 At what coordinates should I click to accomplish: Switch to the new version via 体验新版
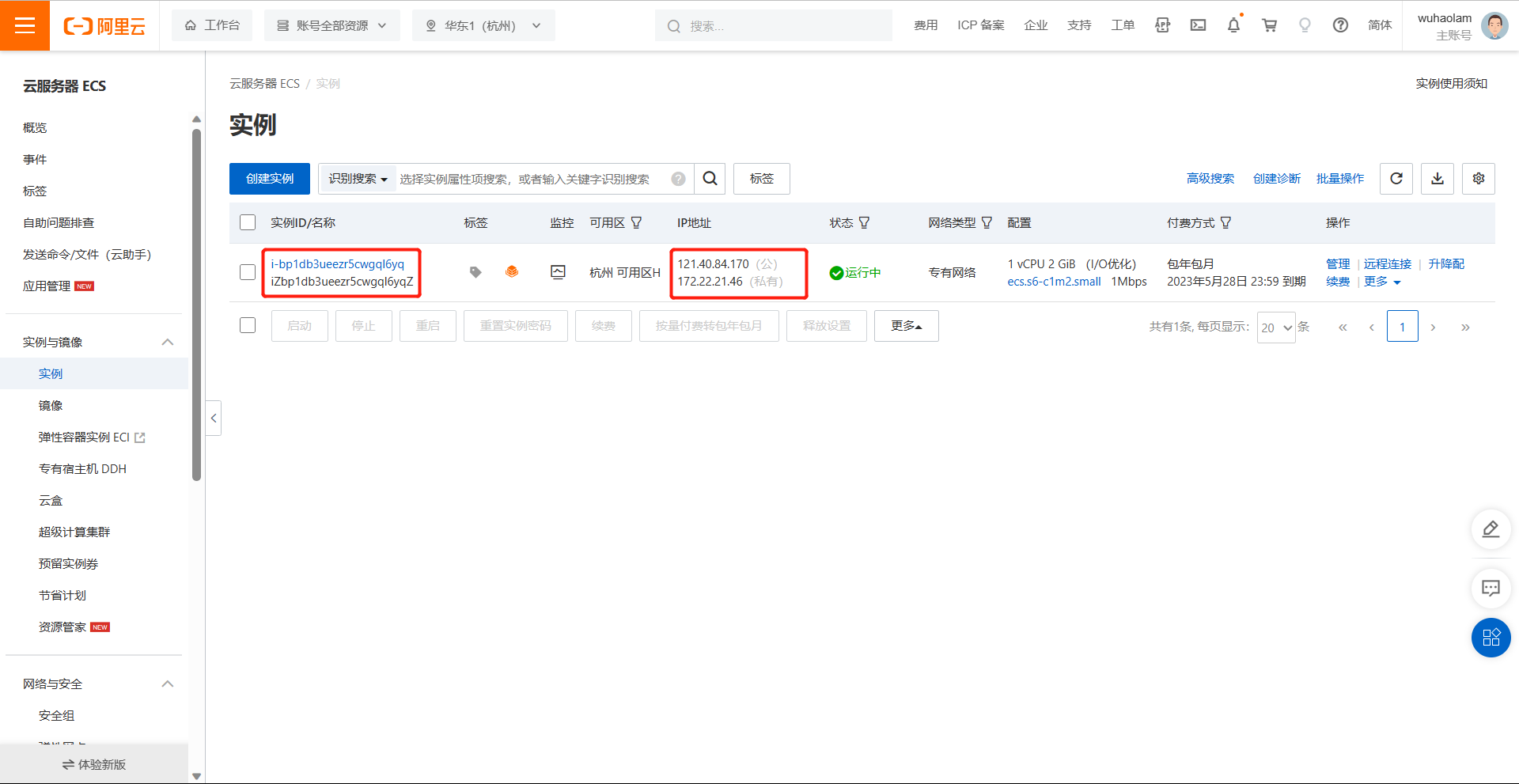coord(94,764)
